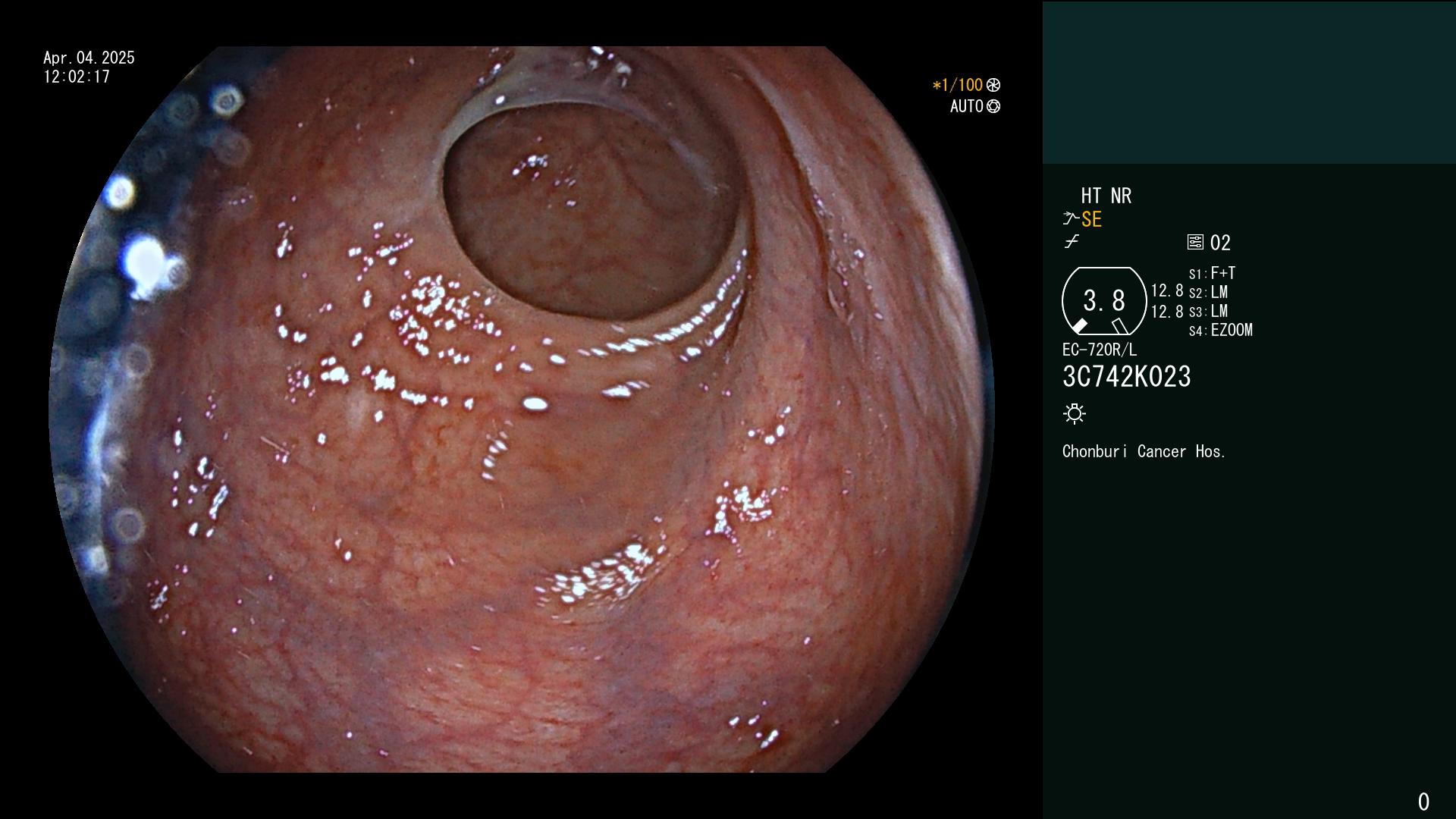
Task: Click the AUTO label text
Action: point(967,107)
